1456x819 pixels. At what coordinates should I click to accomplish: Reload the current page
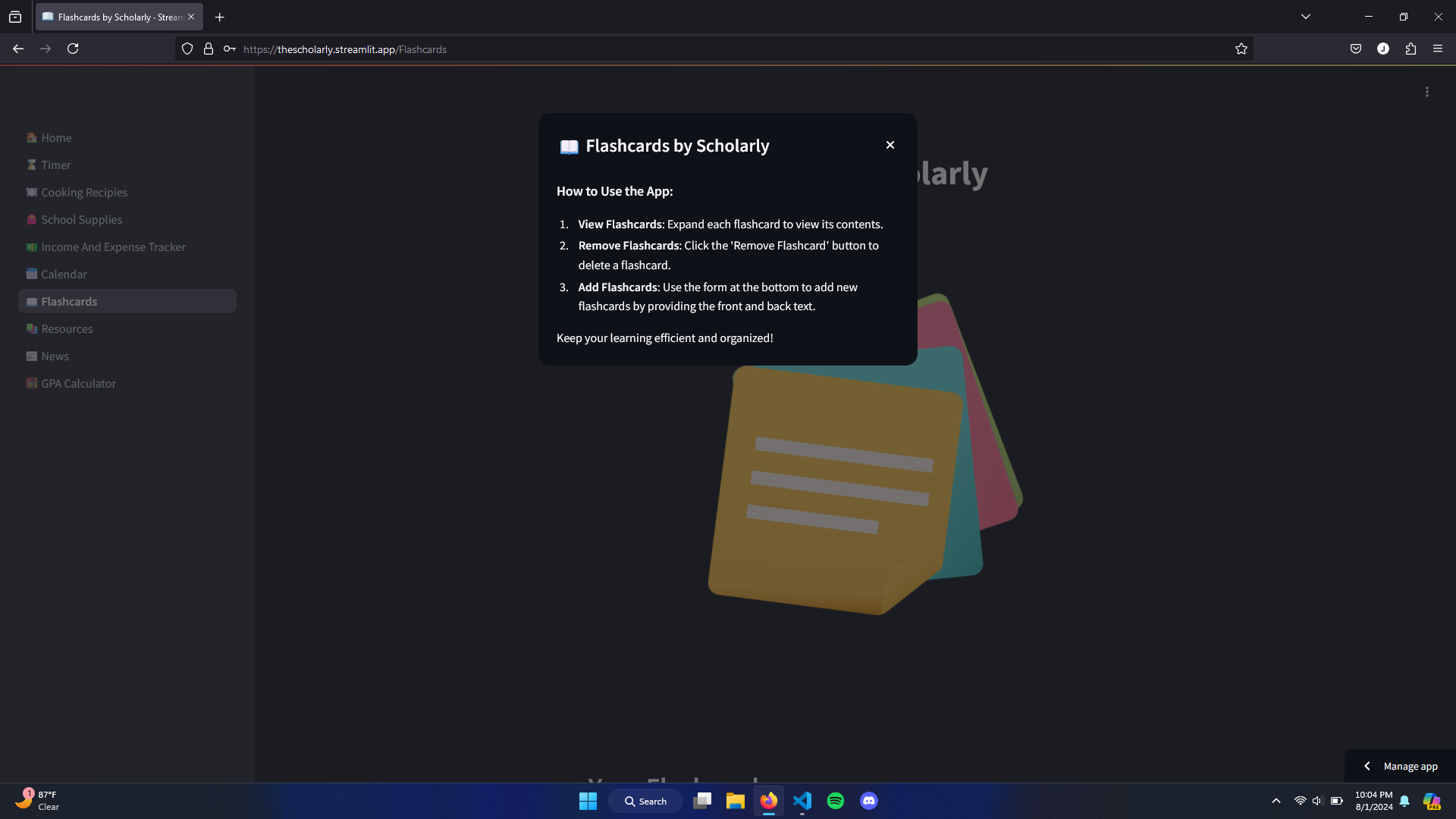pyautogui.click(x=73, y=49)
